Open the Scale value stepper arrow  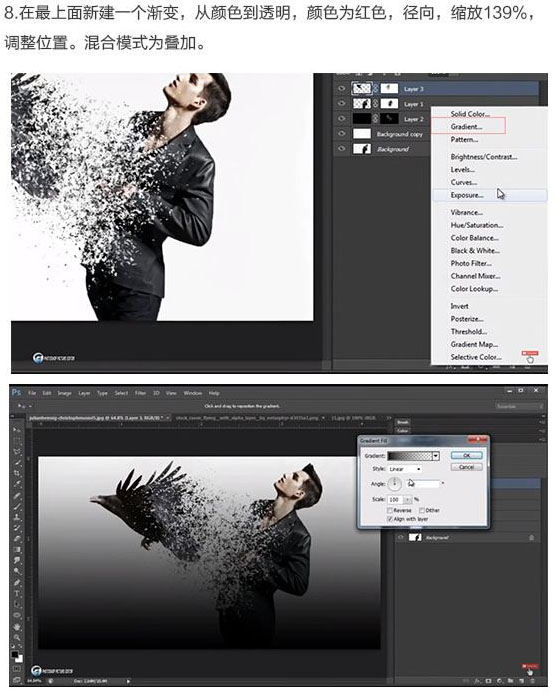click(408, 500)
